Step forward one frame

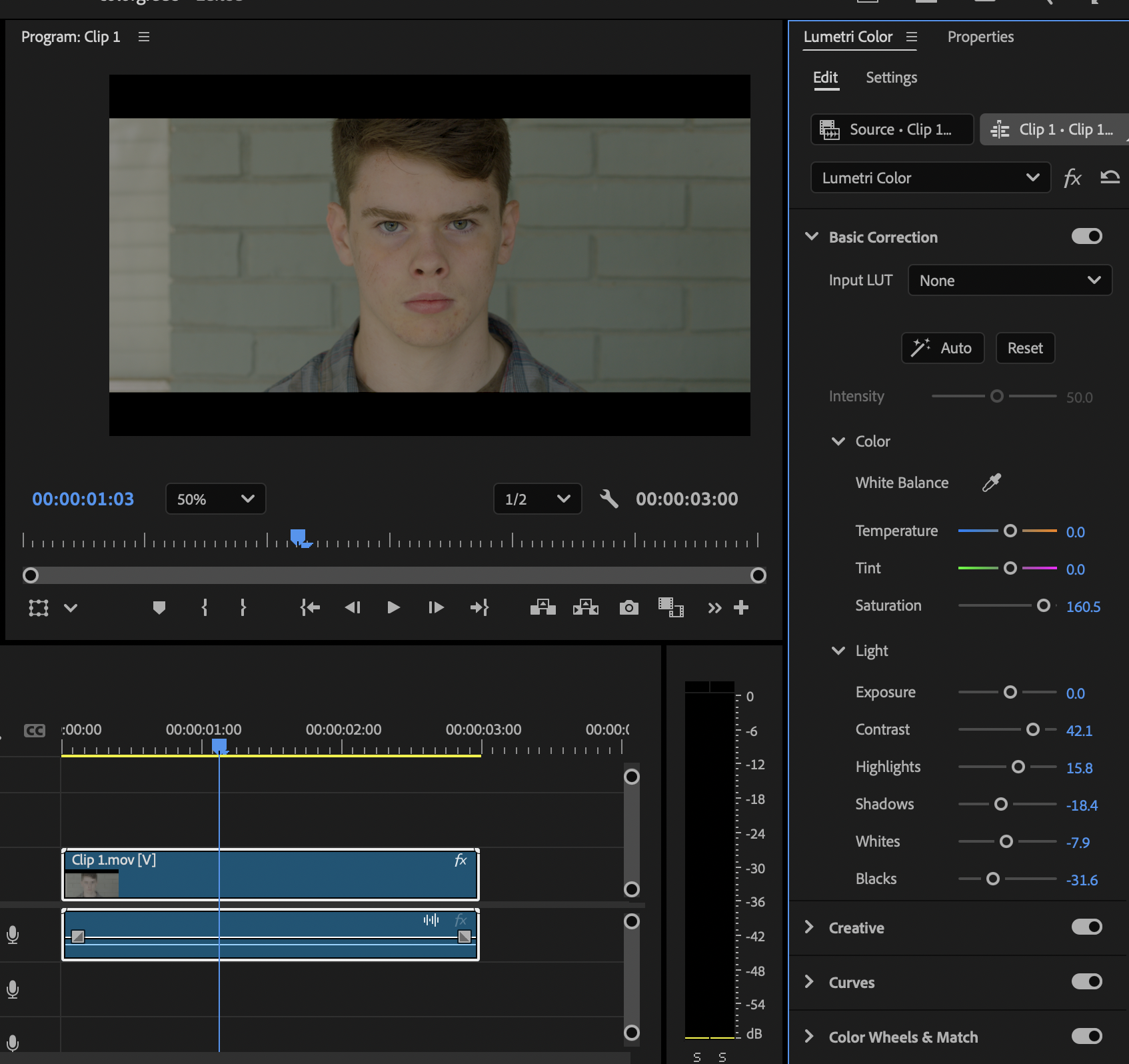[x=436, y=607]
